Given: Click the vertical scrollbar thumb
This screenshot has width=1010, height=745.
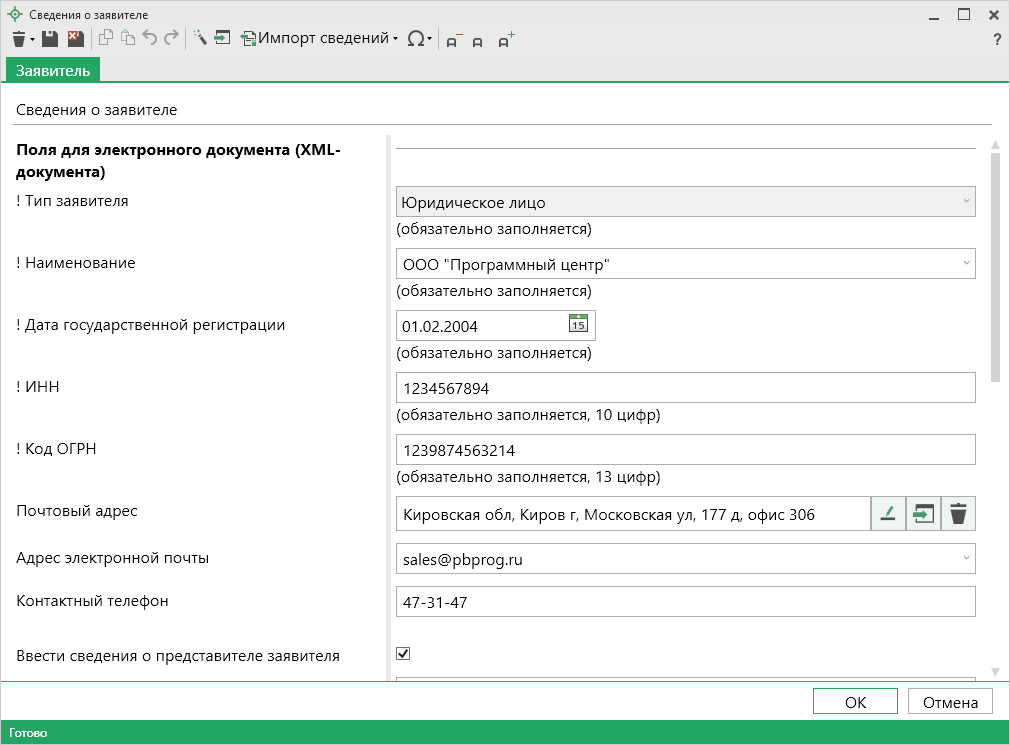Looking at the screenshot, I should pos(994,265).
